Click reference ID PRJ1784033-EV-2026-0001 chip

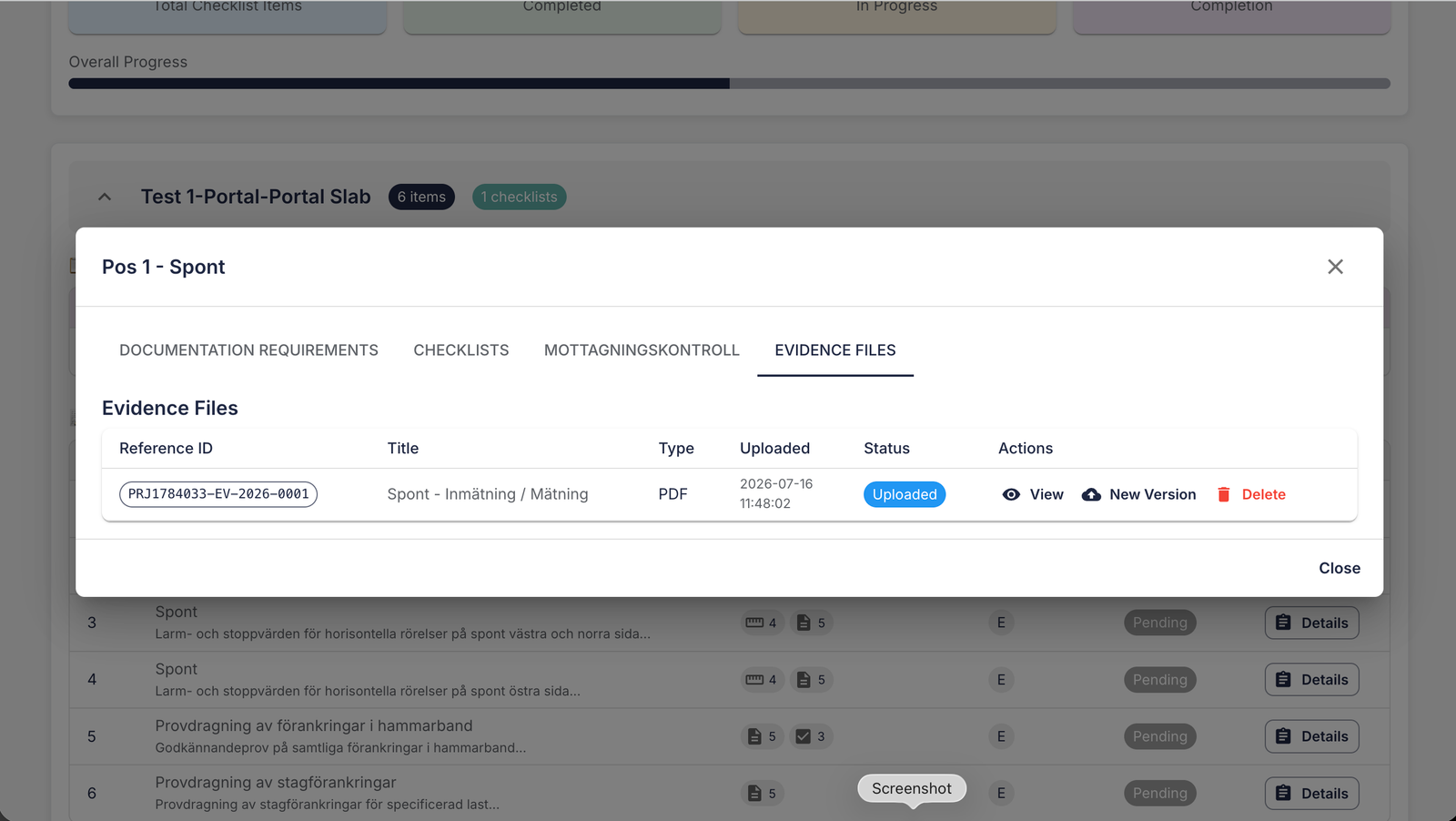tap(218, 494)
